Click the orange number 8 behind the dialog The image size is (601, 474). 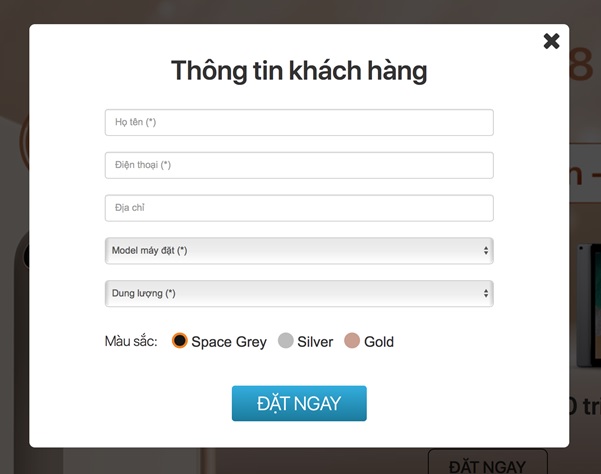[581, 64]
